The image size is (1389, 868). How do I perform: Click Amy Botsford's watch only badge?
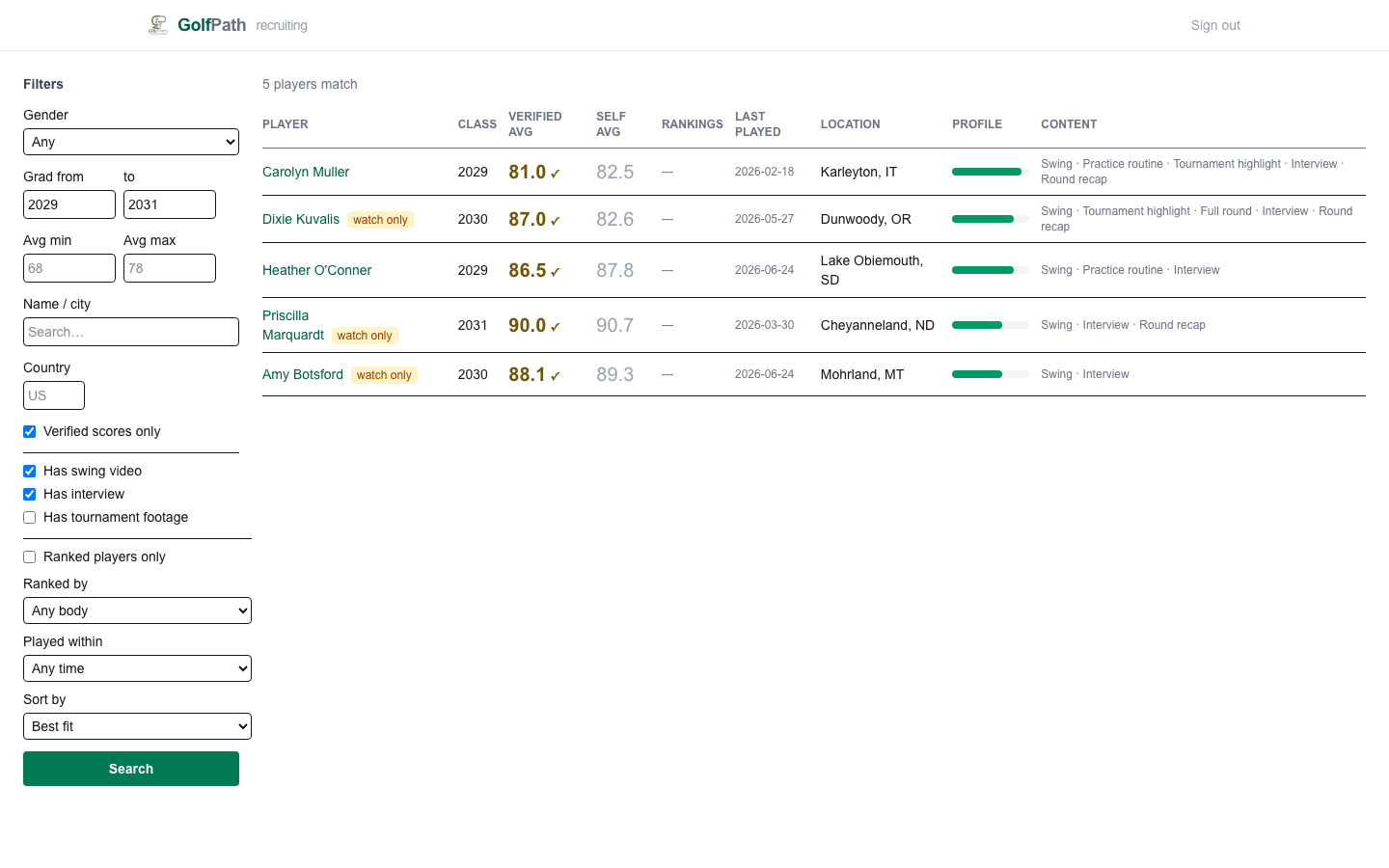tap(384, 375)
